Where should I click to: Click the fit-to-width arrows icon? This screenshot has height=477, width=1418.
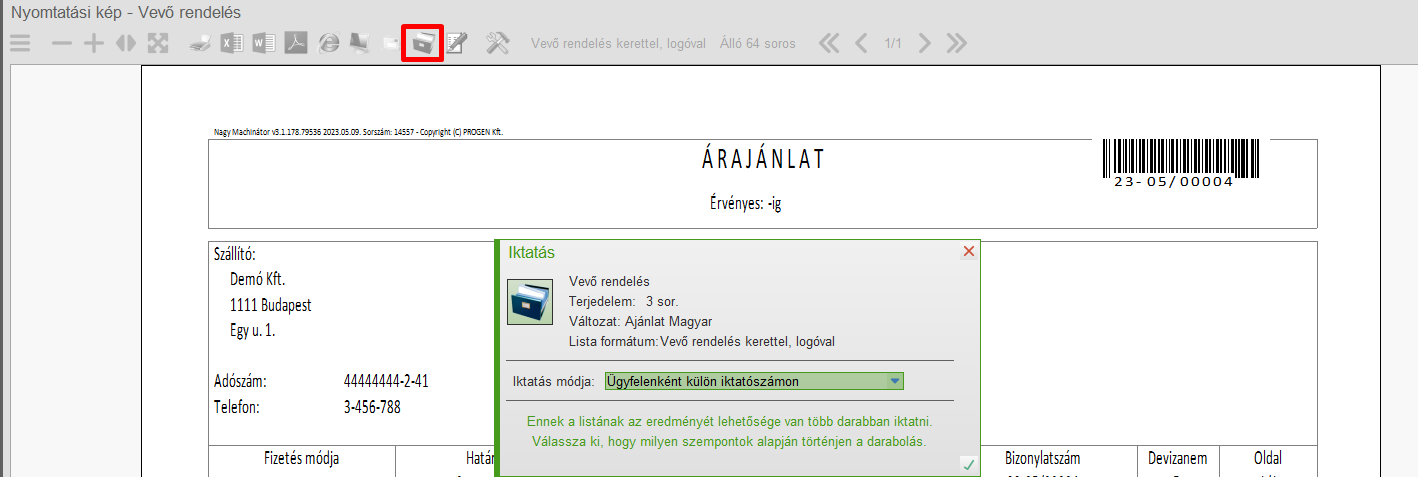(x=126, y=43)
